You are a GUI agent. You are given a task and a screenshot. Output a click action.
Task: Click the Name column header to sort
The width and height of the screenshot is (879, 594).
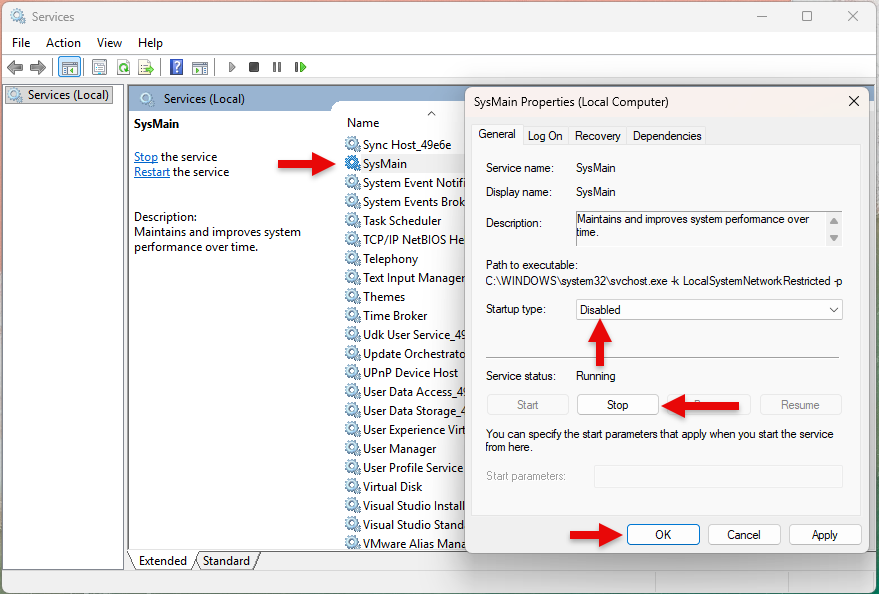click(363, 123)
